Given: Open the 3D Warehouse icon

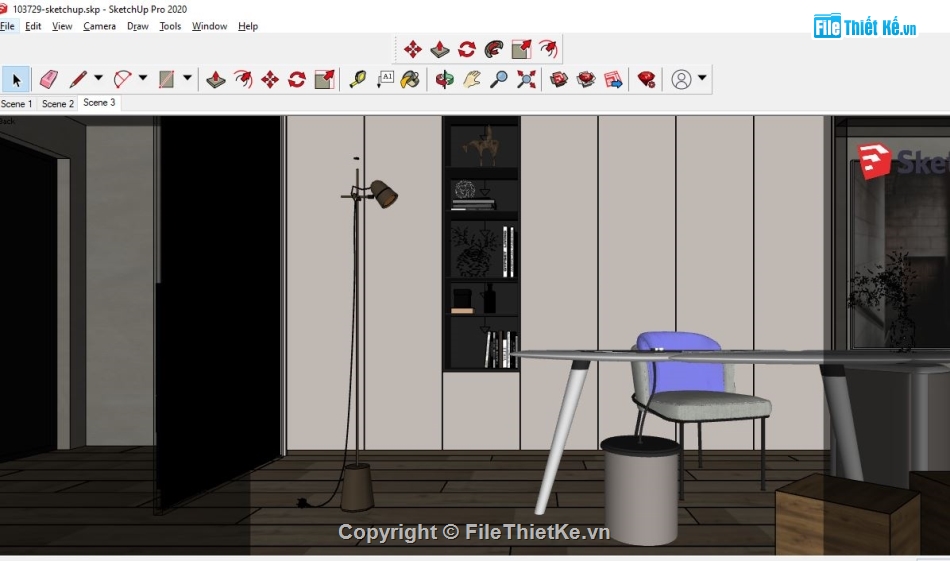Looking at the screenshot, I should click(559, 79).
